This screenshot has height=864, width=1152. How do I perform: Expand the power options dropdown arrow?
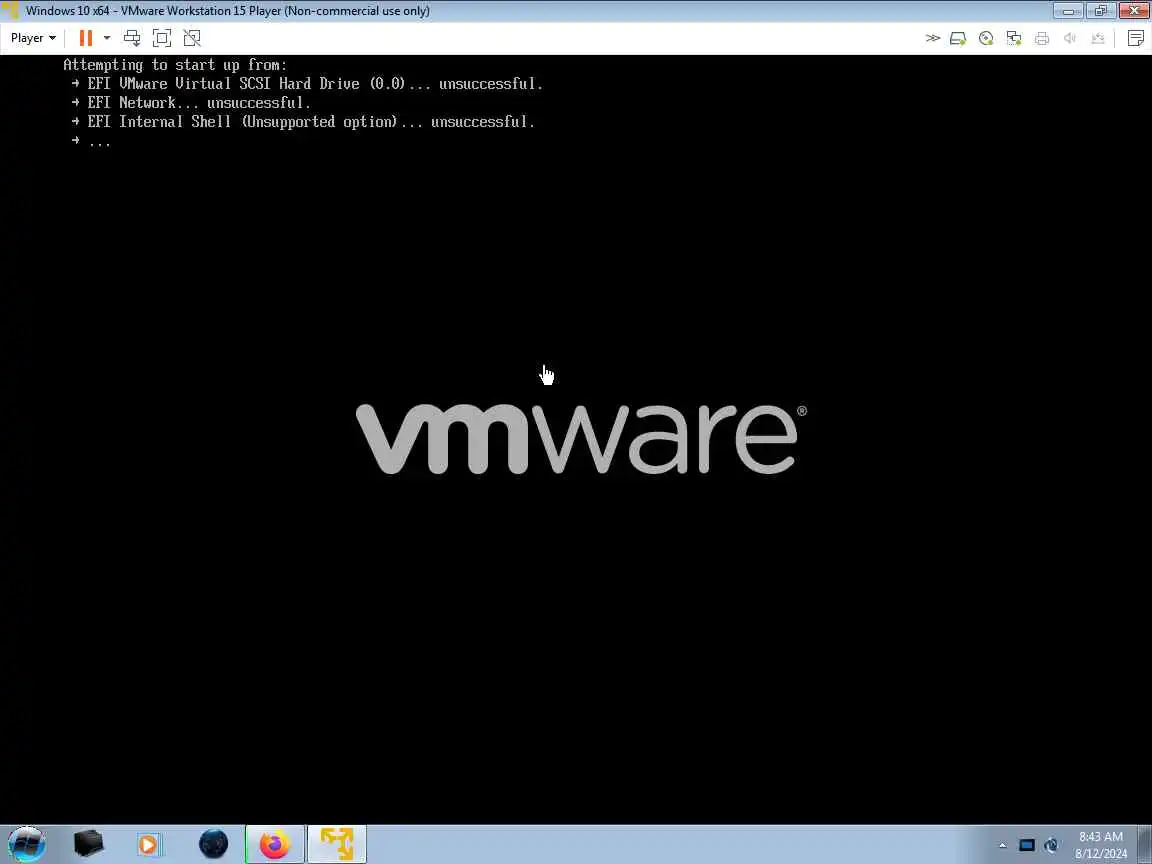(107, 38)
